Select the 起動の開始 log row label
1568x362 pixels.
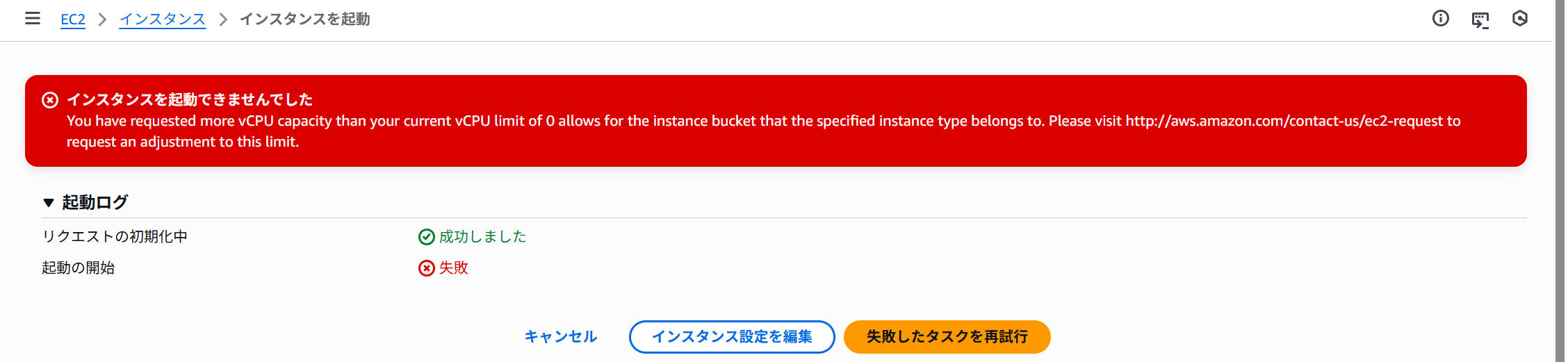[x=79, y=268]
